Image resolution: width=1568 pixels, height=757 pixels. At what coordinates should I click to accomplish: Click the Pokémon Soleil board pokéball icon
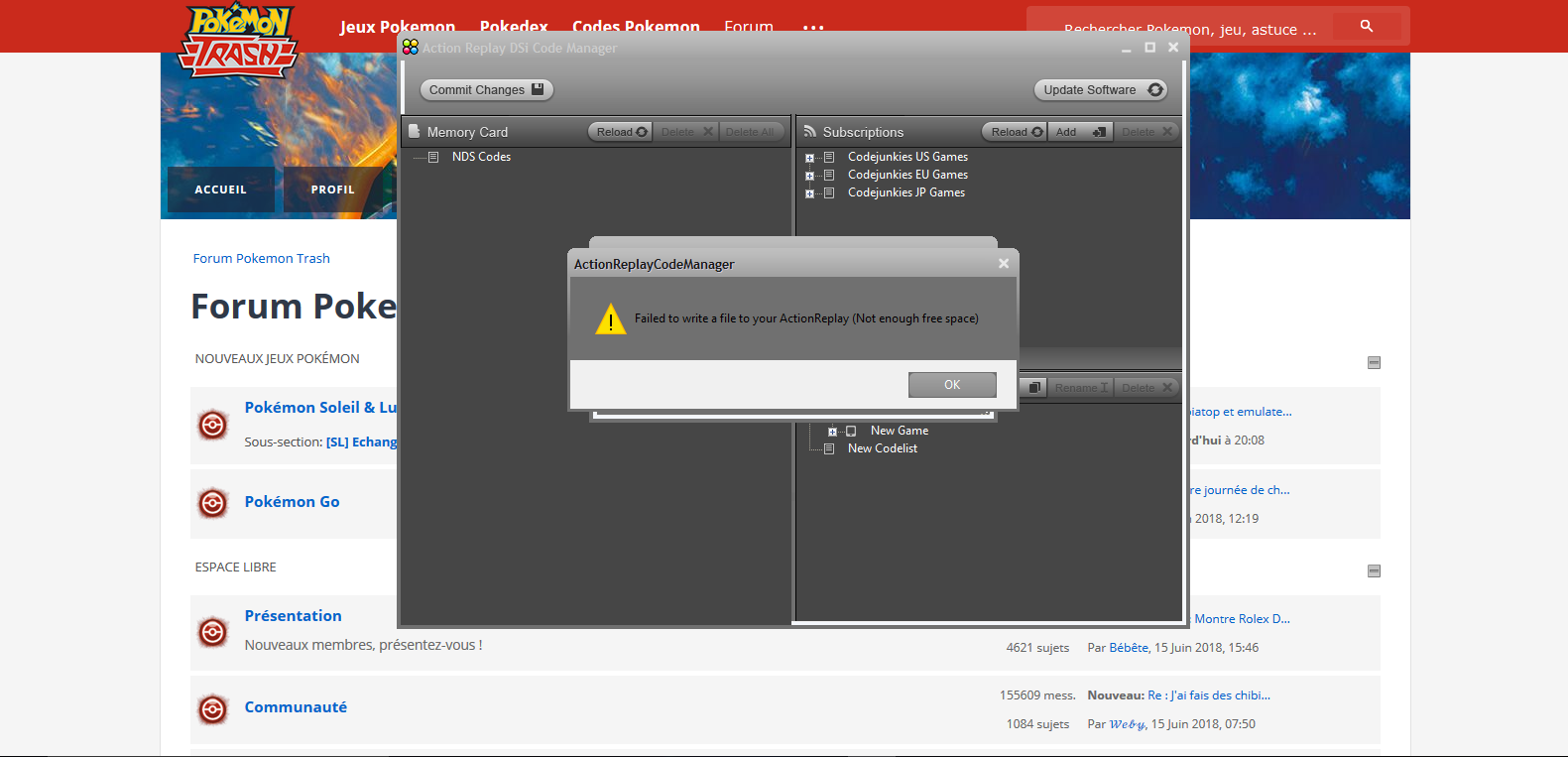pyautogui.click(x=213, y=425)
